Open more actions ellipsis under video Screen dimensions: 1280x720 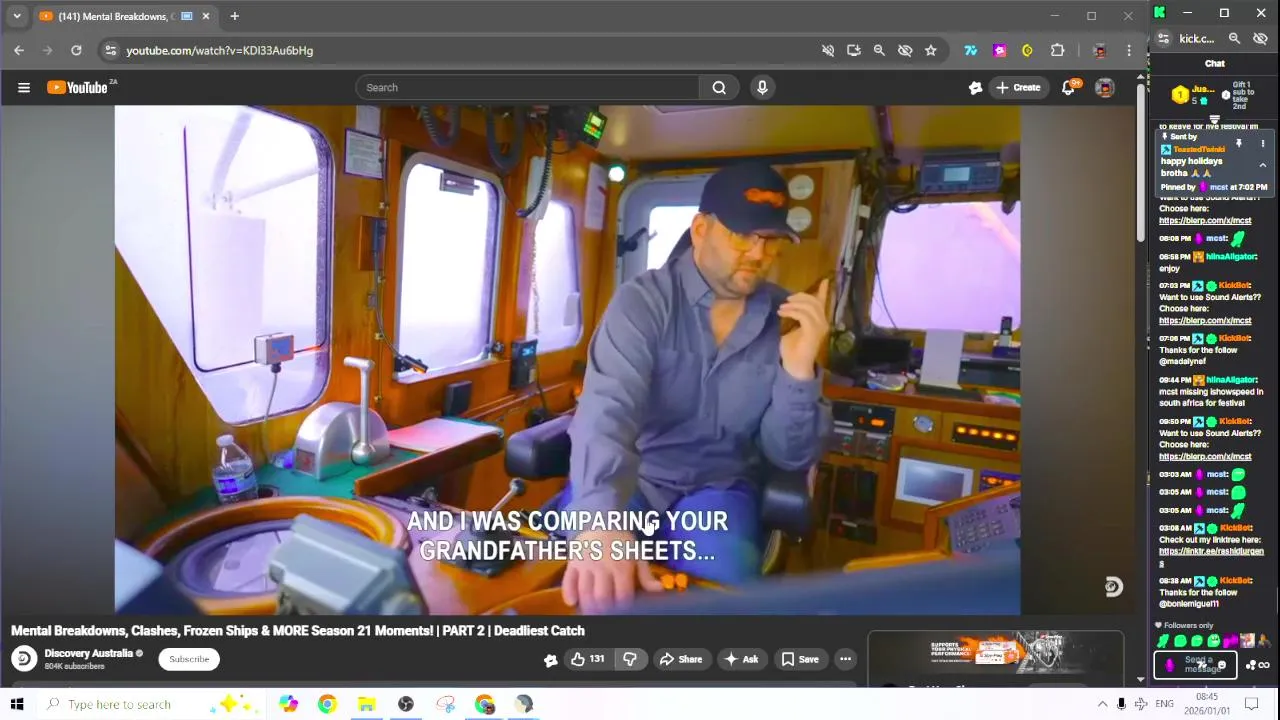point(845,659)
